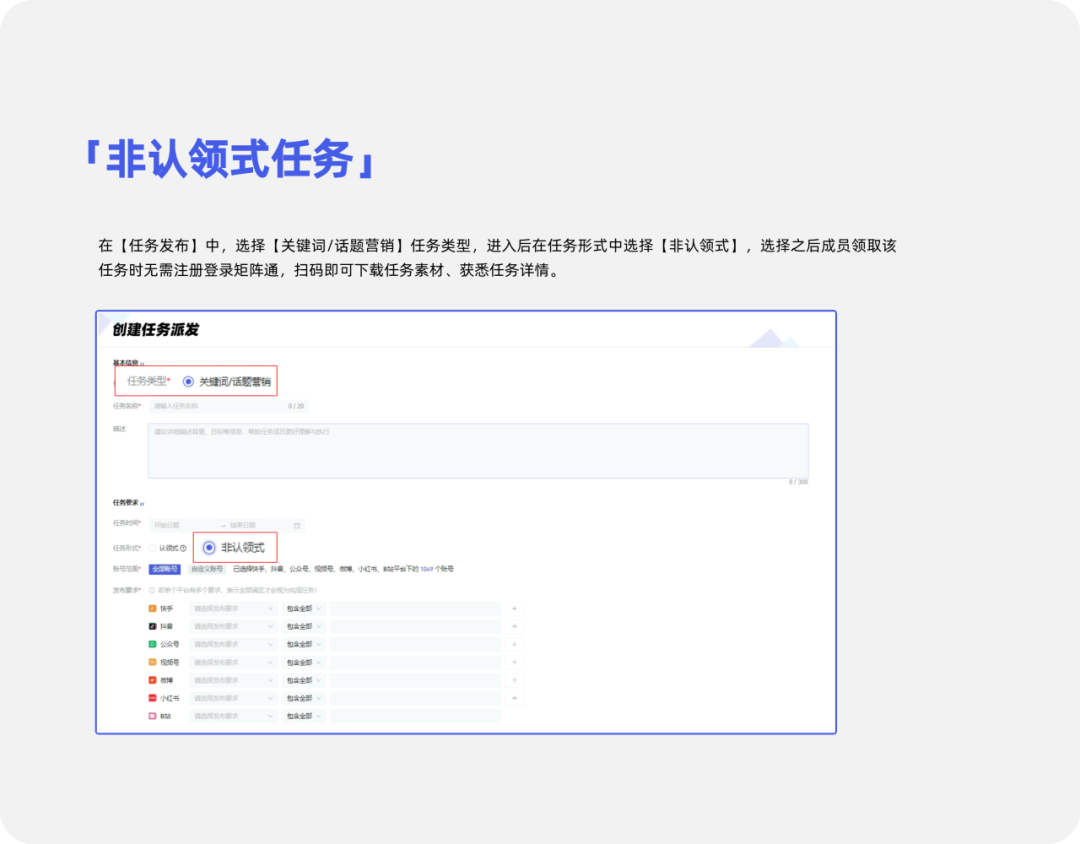Focus the keyword input in the 公众号 row

415,645
